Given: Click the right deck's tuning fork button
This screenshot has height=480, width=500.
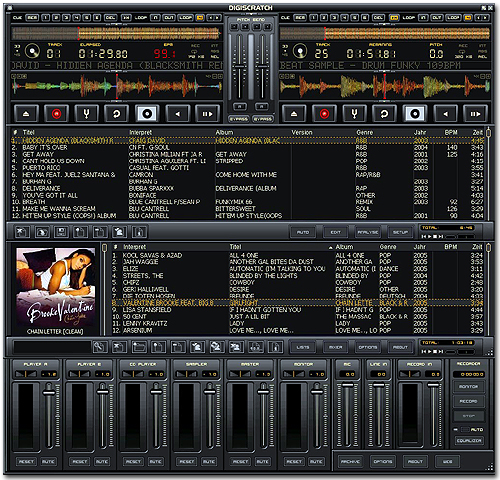Looking at the screenshot, I should click(x=354, y=114).
